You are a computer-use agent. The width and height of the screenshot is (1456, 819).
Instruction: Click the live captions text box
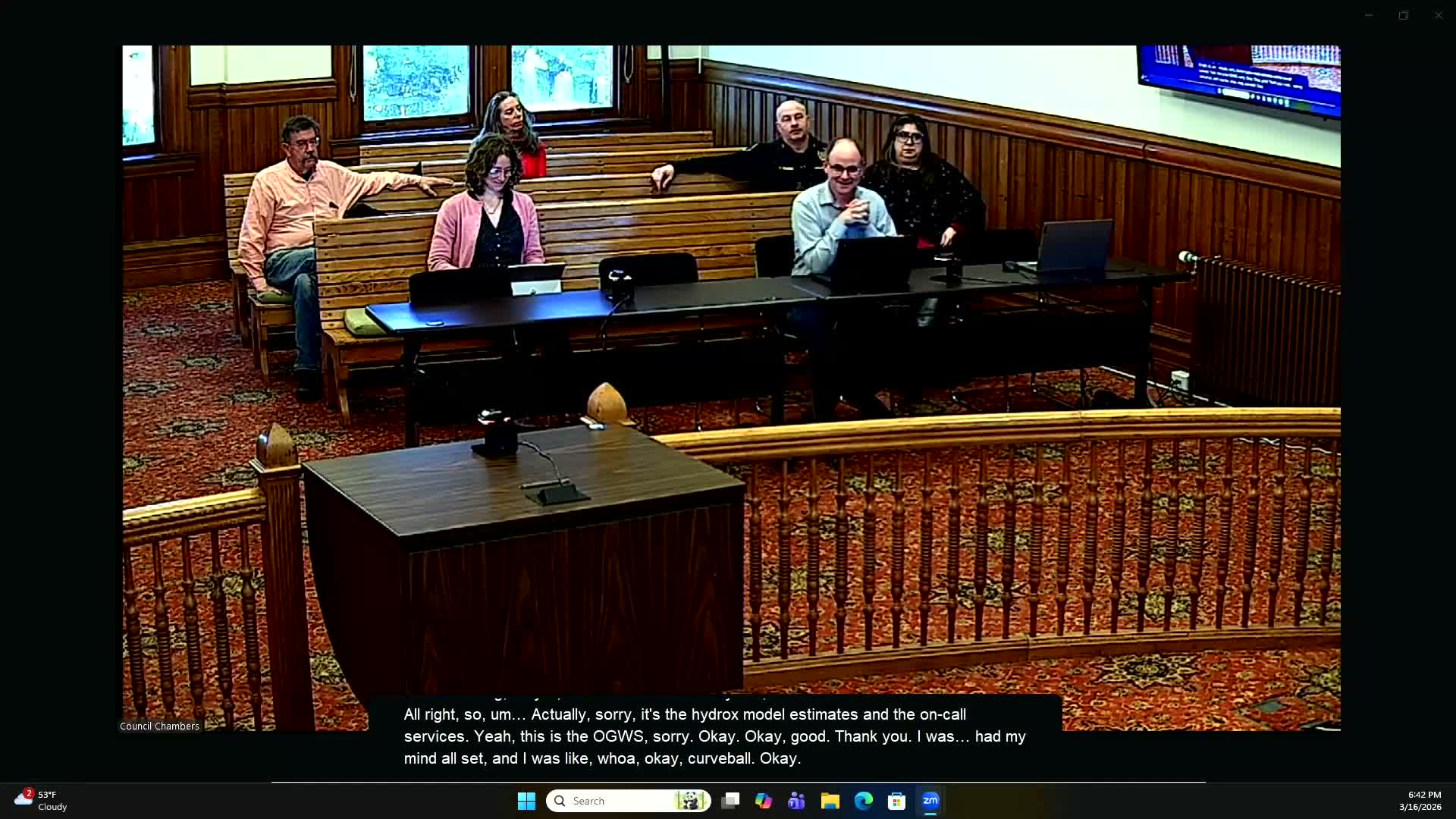[x=714, y=736]
